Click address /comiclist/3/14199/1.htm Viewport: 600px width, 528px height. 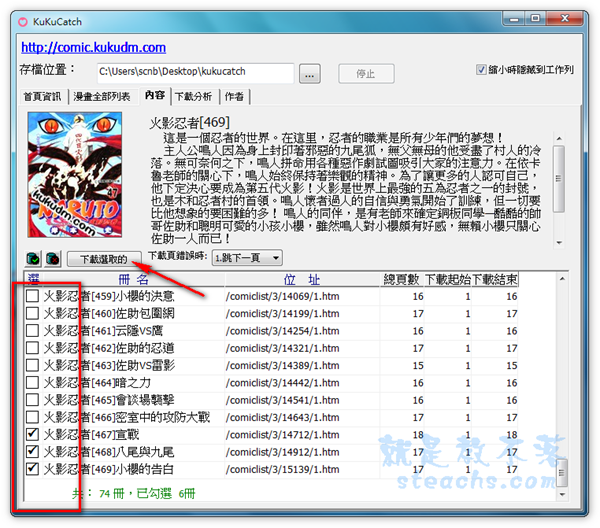pyautogui.click(x=282, y=313)
